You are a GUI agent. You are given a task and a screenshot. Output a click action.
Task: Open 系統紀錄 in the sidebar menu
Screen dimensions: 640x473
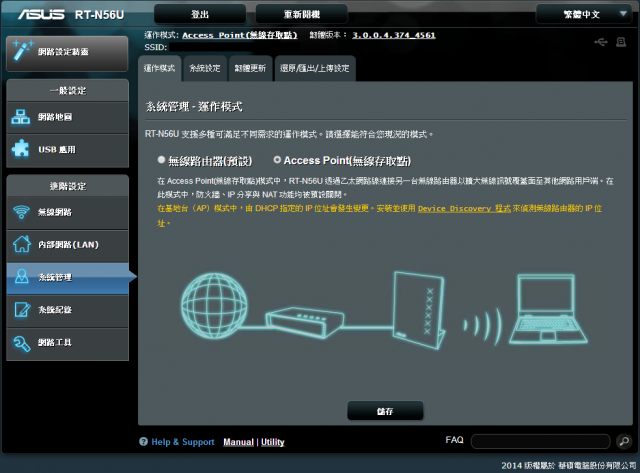tap(67, 310)
